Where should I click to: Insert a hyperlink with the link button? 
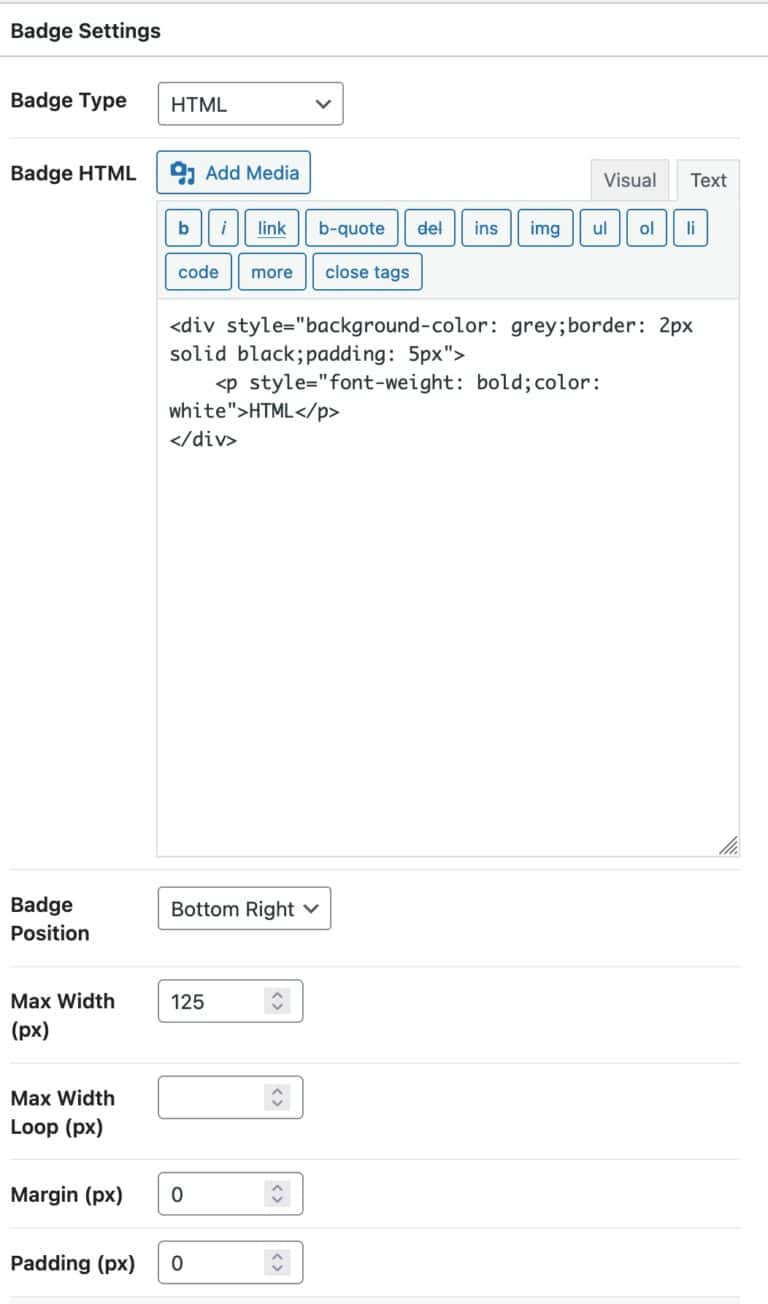(270, 227)
